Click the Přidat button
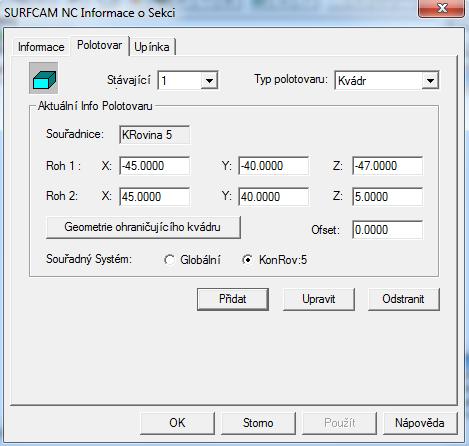This screenshot has height=446, width=469. [233, 299]
